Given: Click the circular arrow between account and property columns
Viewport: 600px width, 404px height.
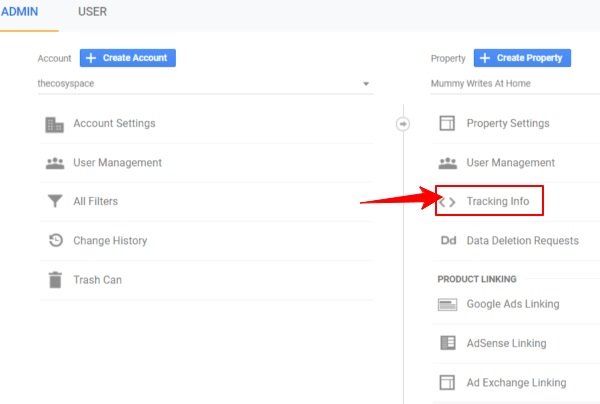Looking at the screenshot, I should pos(403,124).
